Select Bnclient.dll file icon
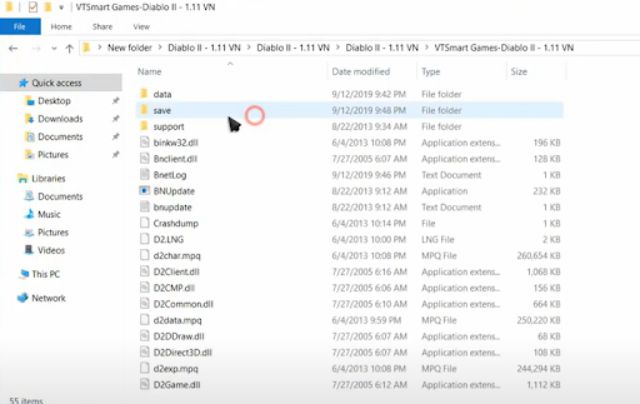The image size is (640, 404). pos(144,158)
